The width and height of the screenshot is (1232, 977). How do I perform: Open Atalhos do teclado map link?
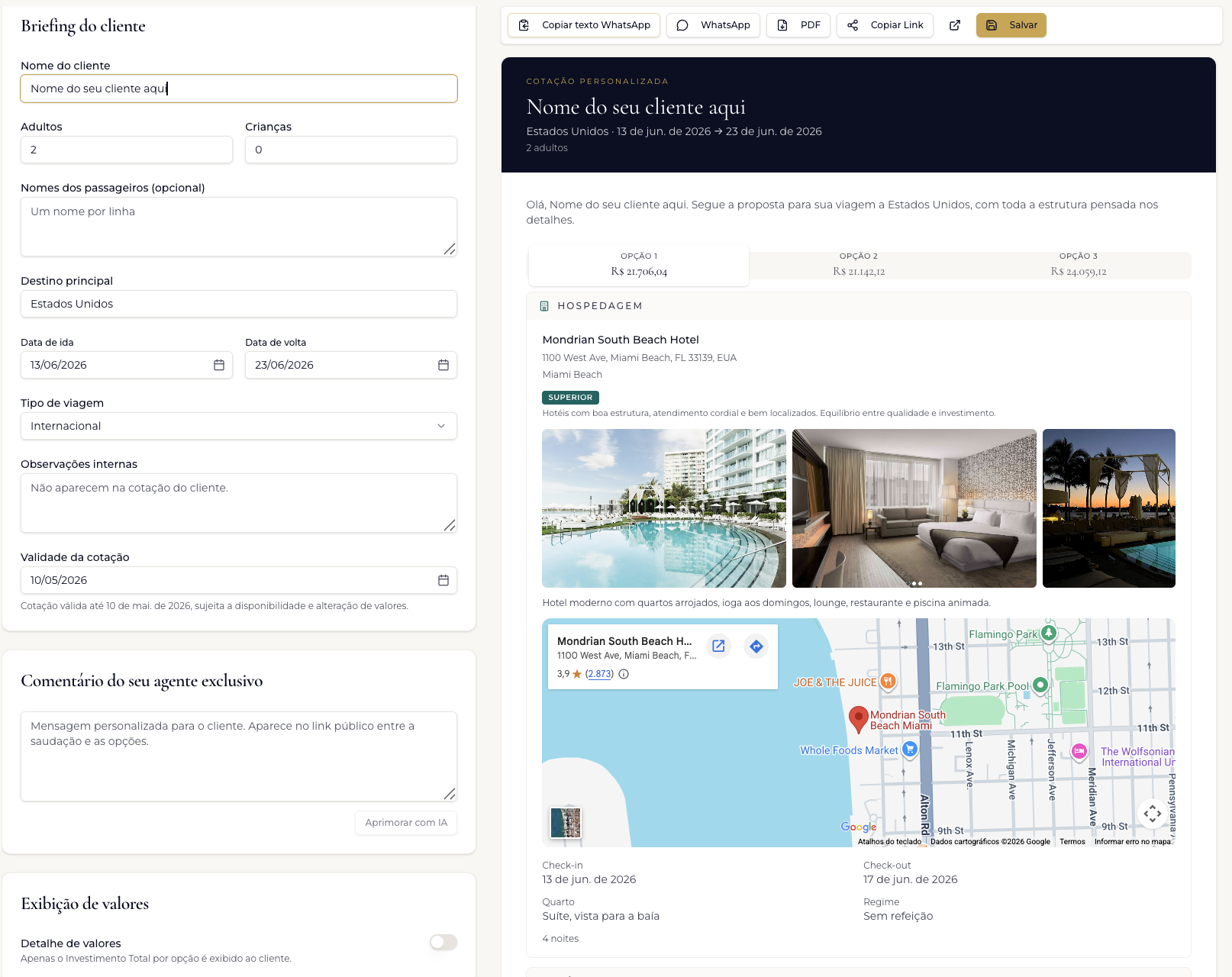pos(889,842)
